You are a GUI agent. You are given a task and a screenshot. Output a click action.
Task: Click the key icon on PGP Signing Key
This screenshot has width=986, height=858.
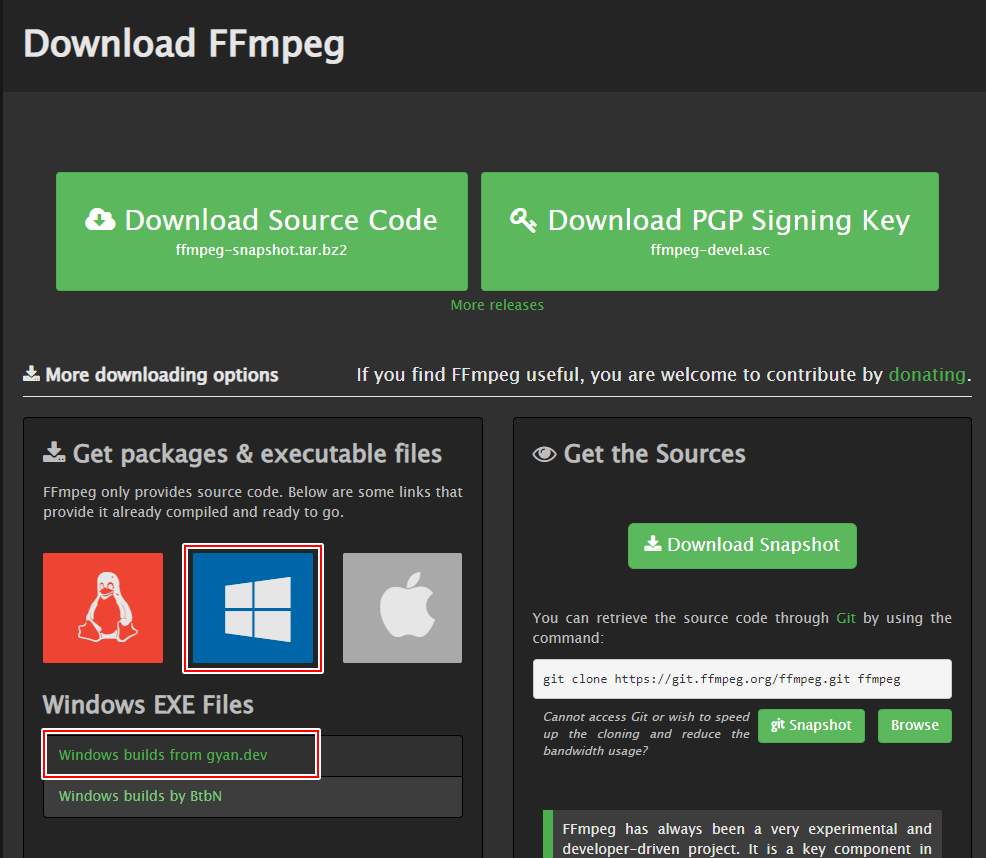pyautogui.click(x=523, y=220)
